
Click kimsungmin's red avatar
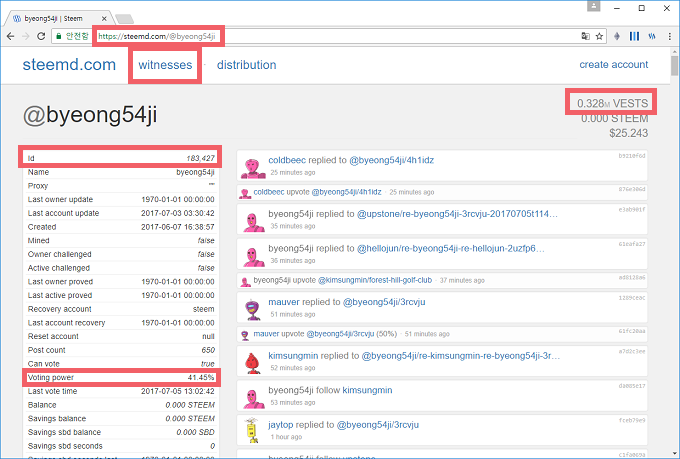point(252,363)
